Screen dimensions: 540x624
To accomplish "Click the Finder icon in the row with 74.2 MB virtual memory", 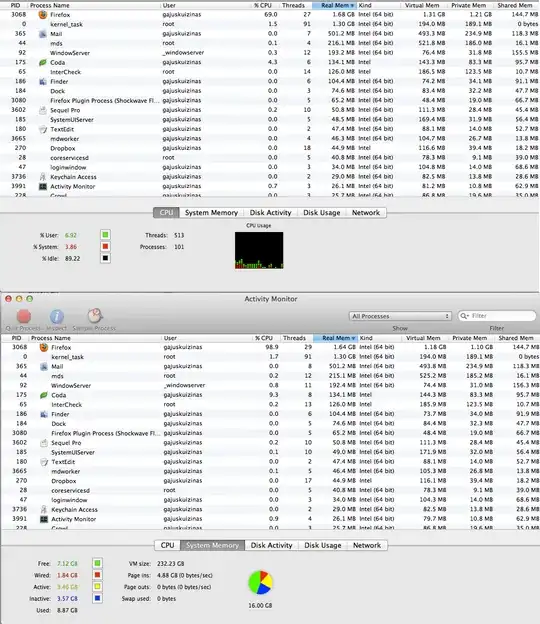I will pyautogui.click(x=43, y=82).
